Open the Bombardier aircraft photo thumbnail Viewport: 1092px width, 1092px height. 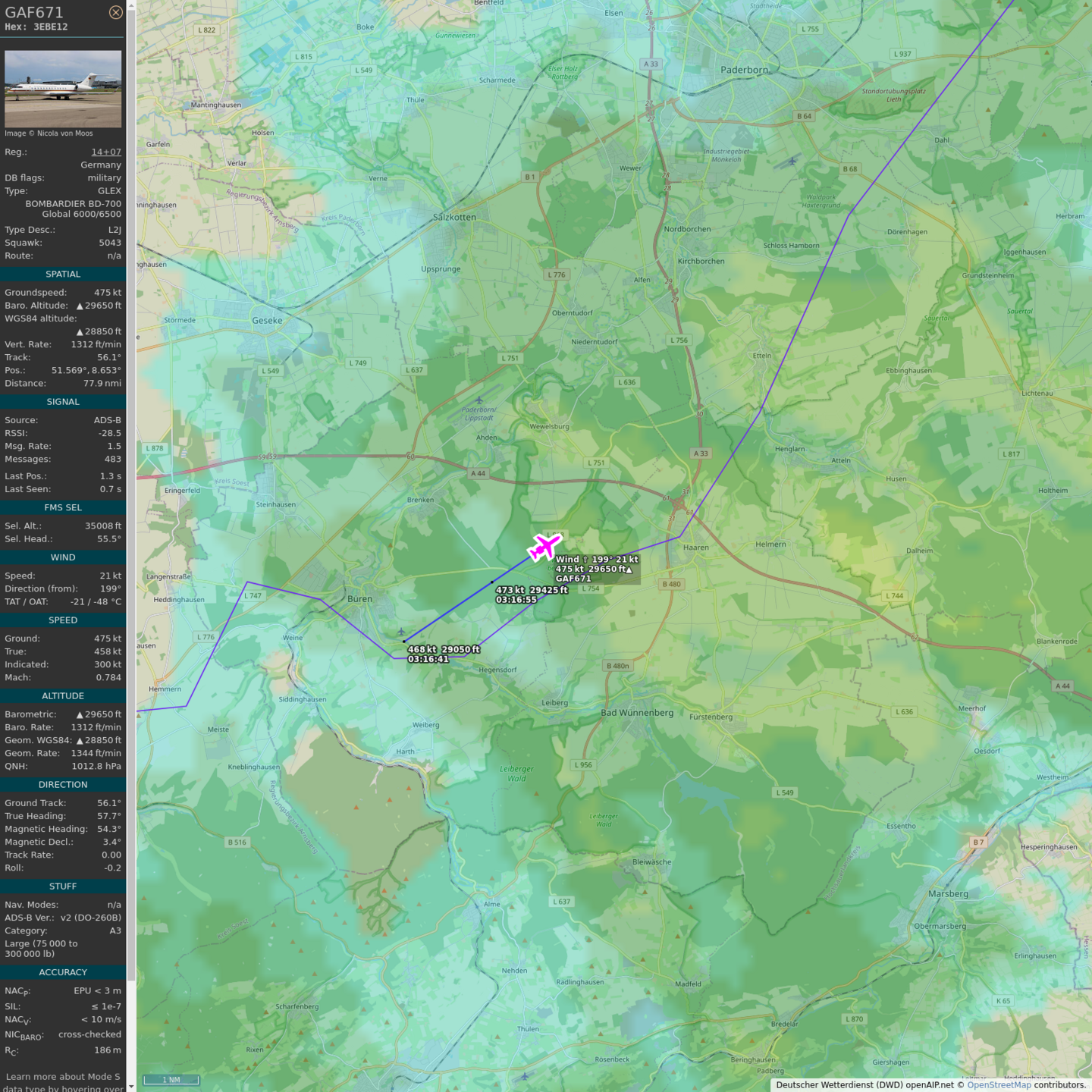coord(63,89)
